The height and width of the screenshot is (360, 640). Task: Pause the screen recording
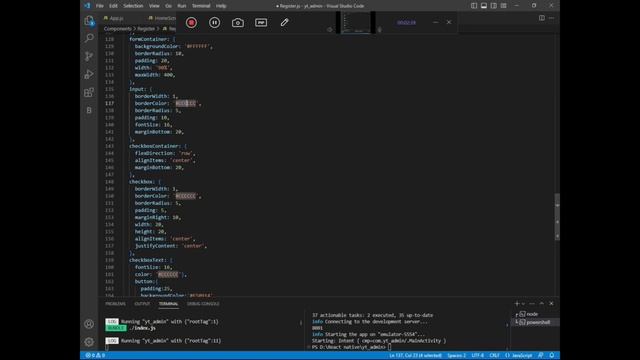214,22
